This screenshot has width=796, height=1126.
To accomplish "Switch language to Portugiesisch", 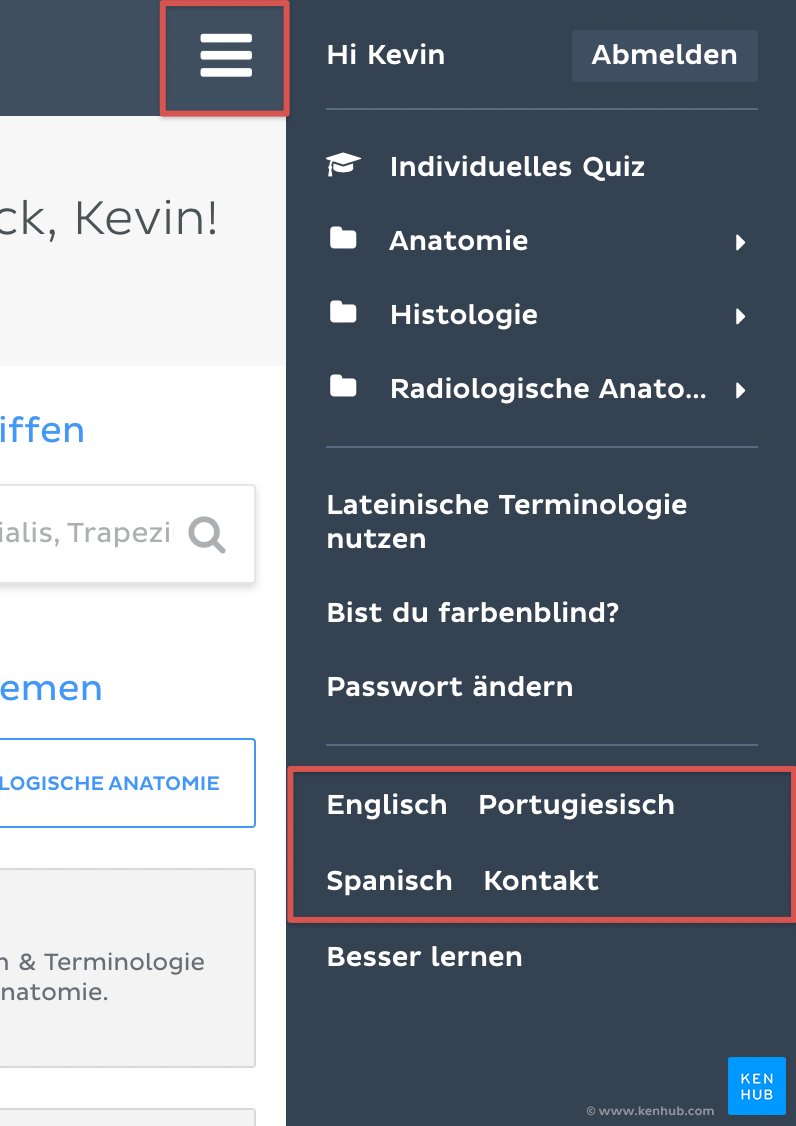I will click(x=576, y=805).
